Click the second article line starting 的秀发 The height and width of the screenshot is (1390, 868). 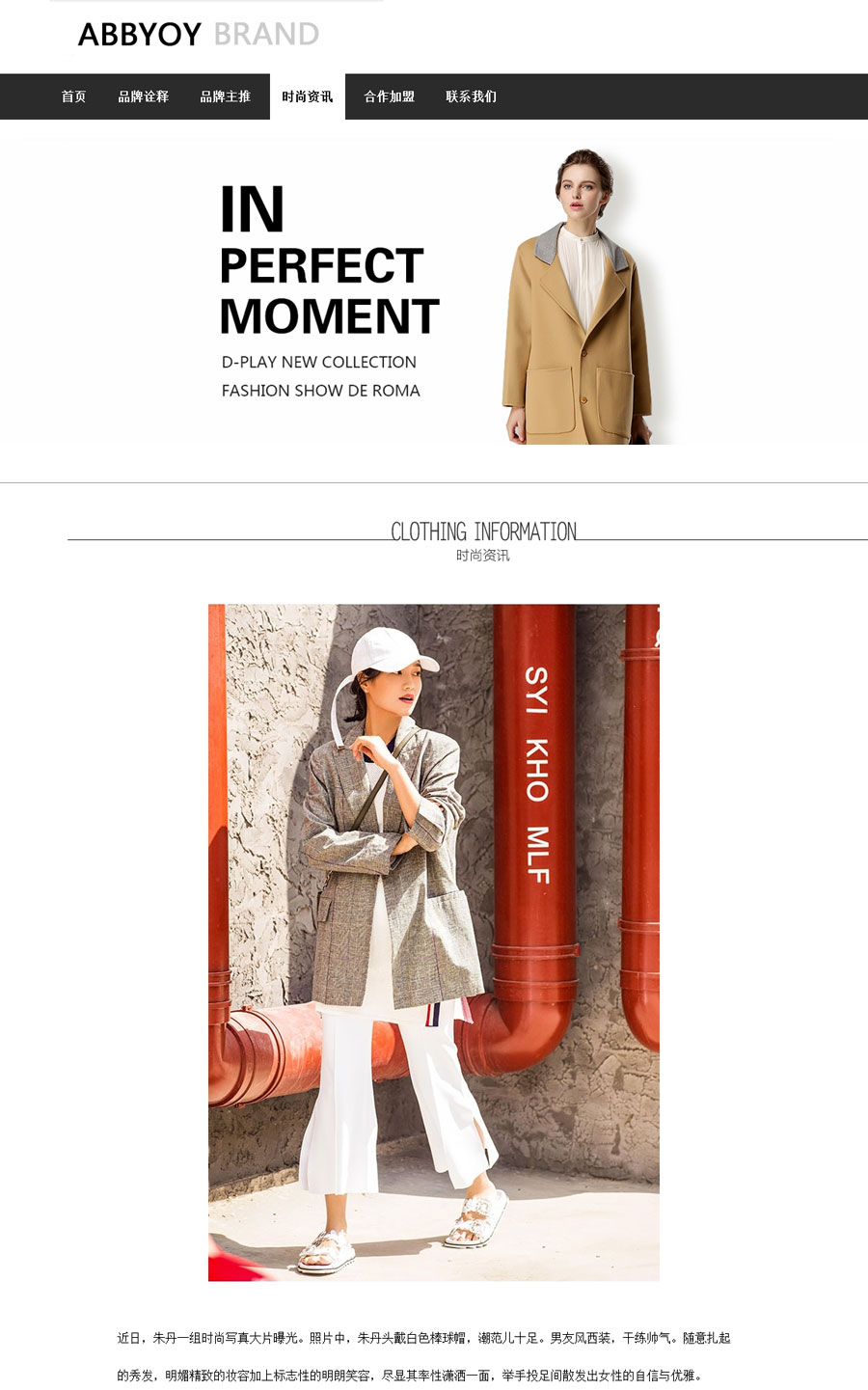(x=411, y=1376)
